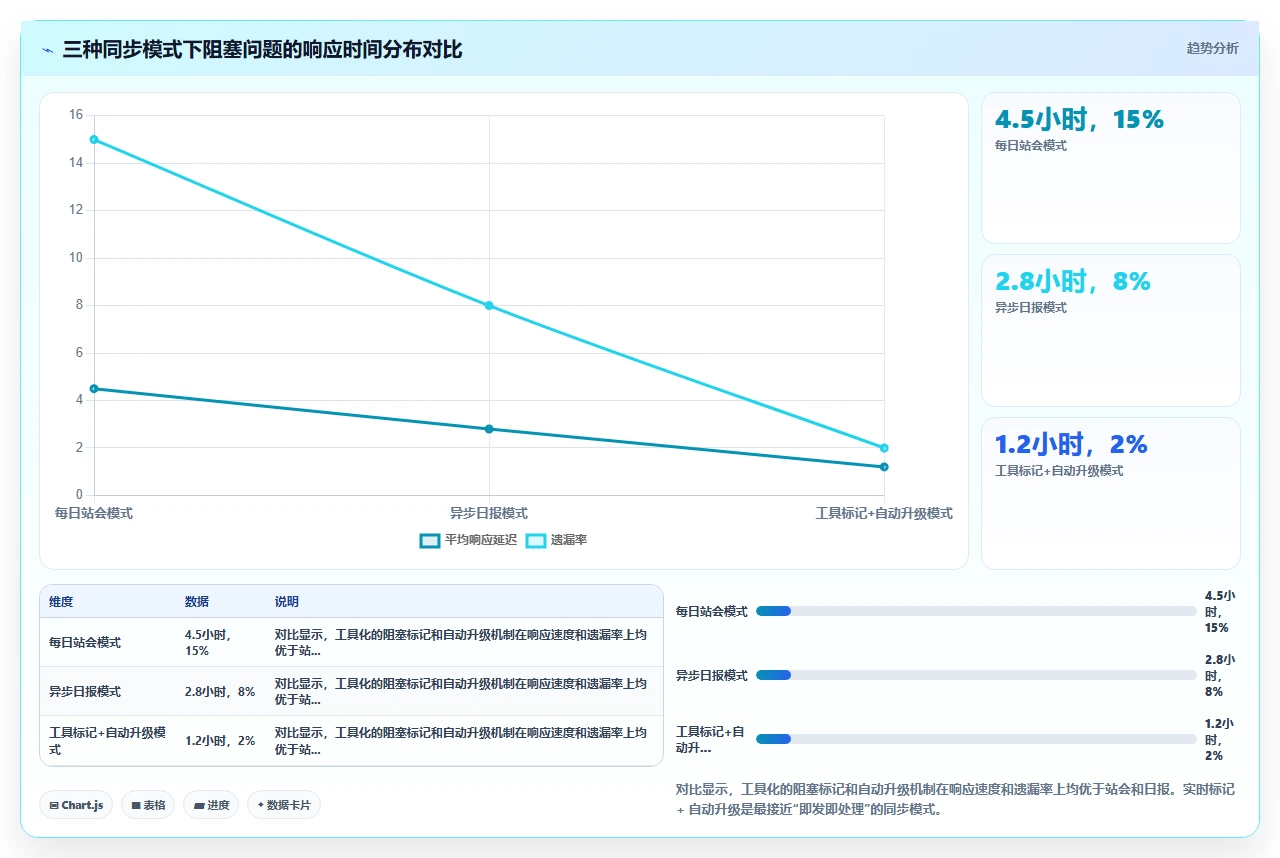Viewport: 1280px width, 858px height.
Task: Select the 遗漏率 data point at 异步日报模式
Action: tap(489, 305)
